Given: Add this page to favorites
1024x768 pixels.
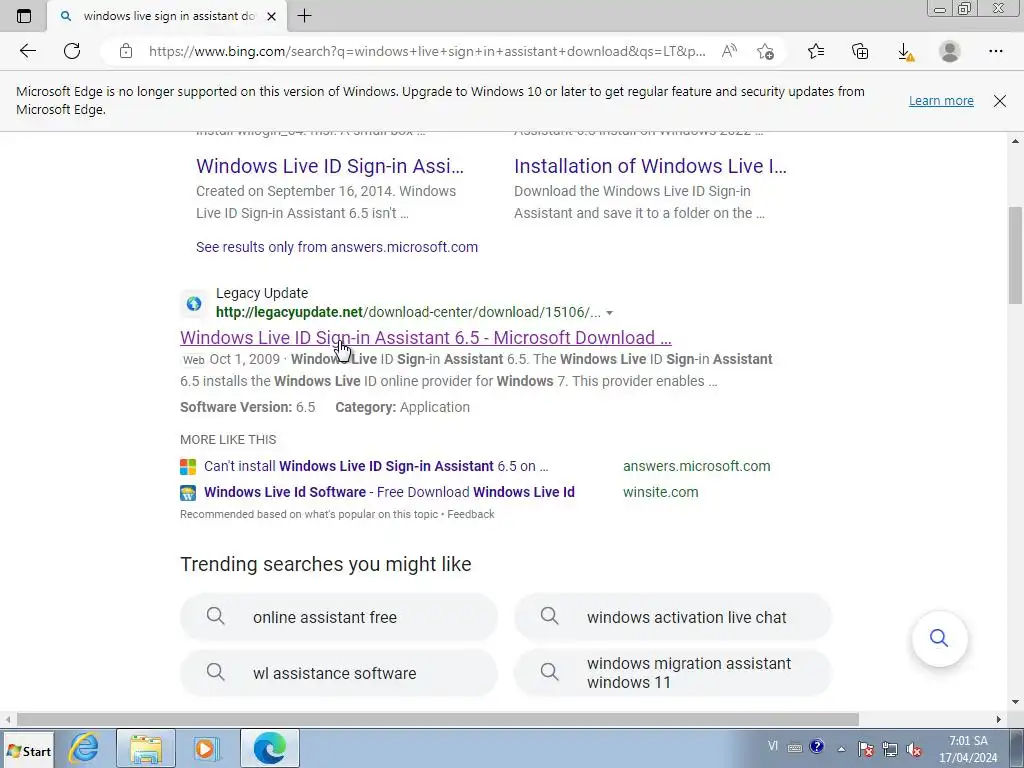Looking at the screenshot, I should 765,51.
